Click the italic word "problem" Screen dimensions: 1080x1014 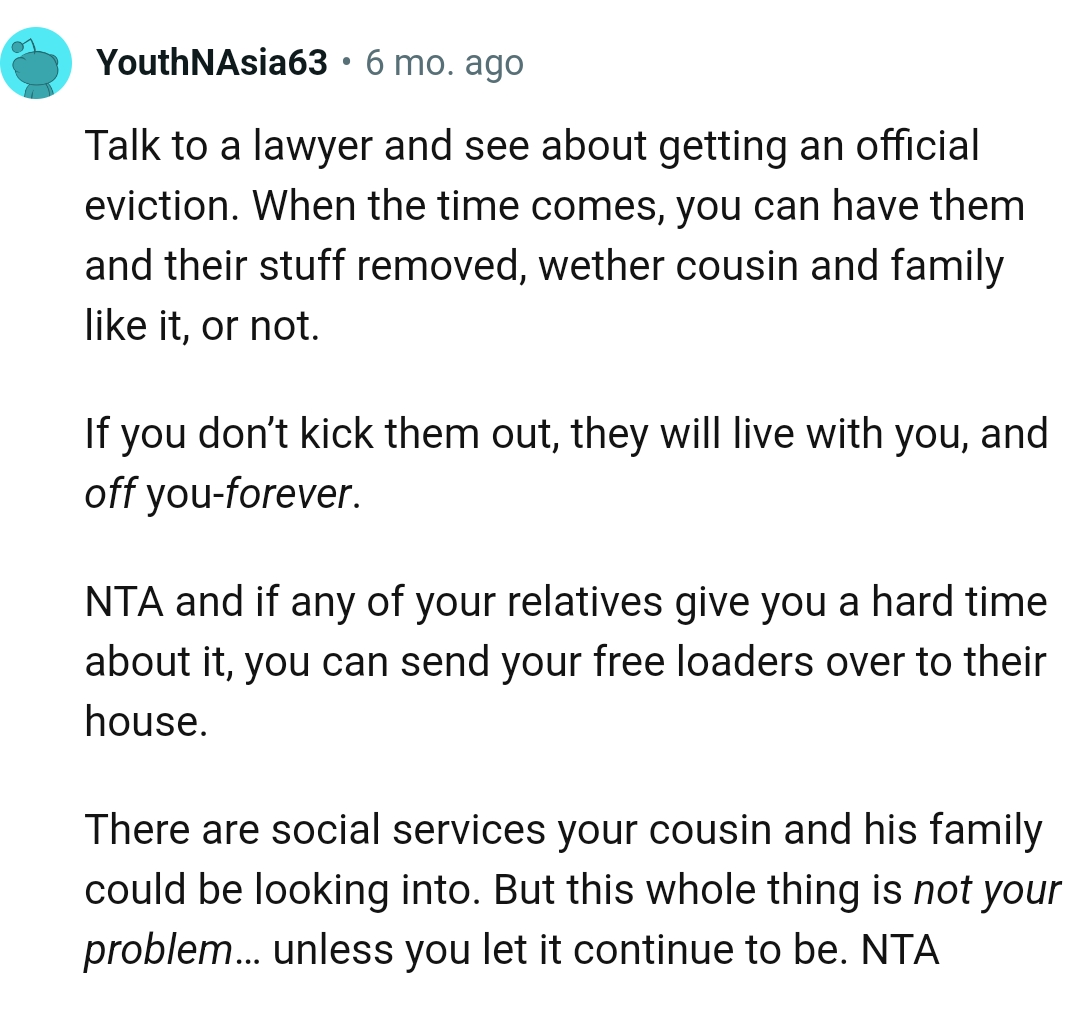(x=158, y=949)
